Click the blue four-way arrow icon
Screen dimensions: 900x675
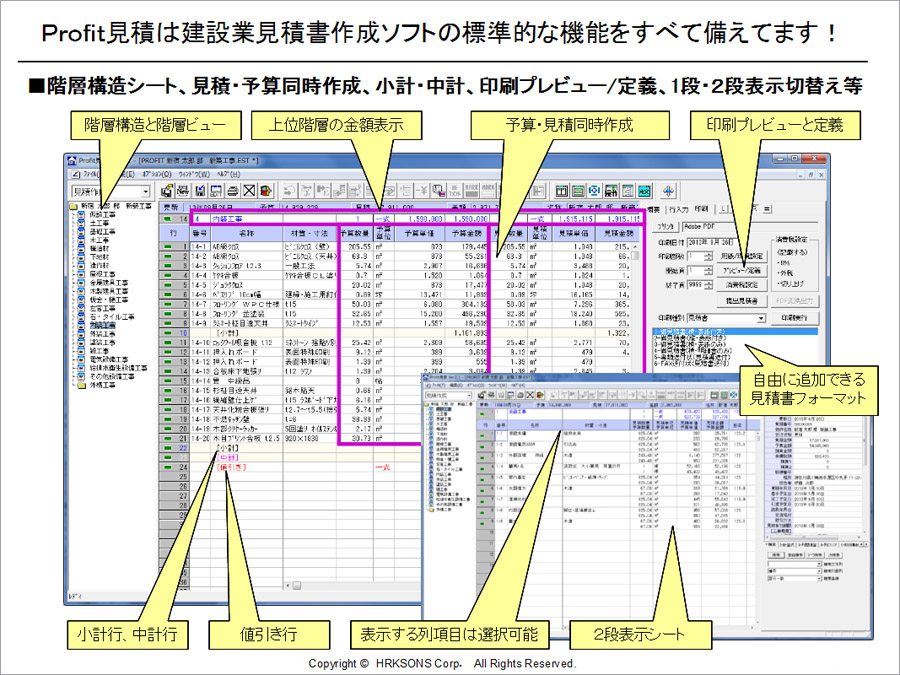pyautogui.click(x=669, y=191)
